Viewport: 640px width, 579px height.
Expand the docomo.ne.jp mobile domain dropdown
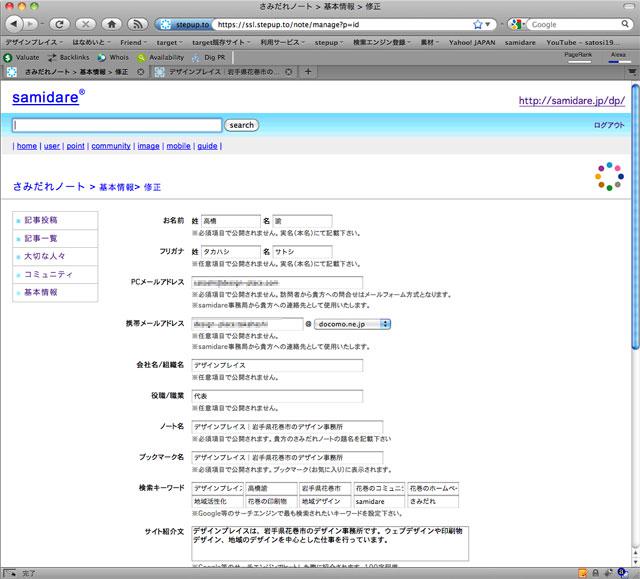click(353, 323)
